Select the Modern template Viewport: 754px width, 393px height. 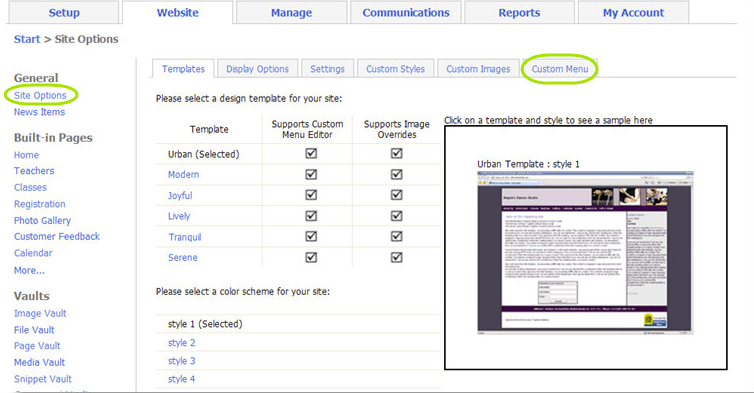183,175
